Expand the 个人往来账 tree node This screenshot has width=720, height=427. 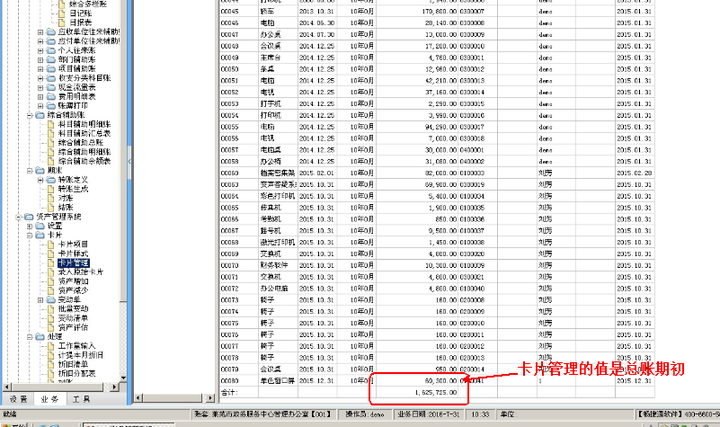[x=40, y=51]
